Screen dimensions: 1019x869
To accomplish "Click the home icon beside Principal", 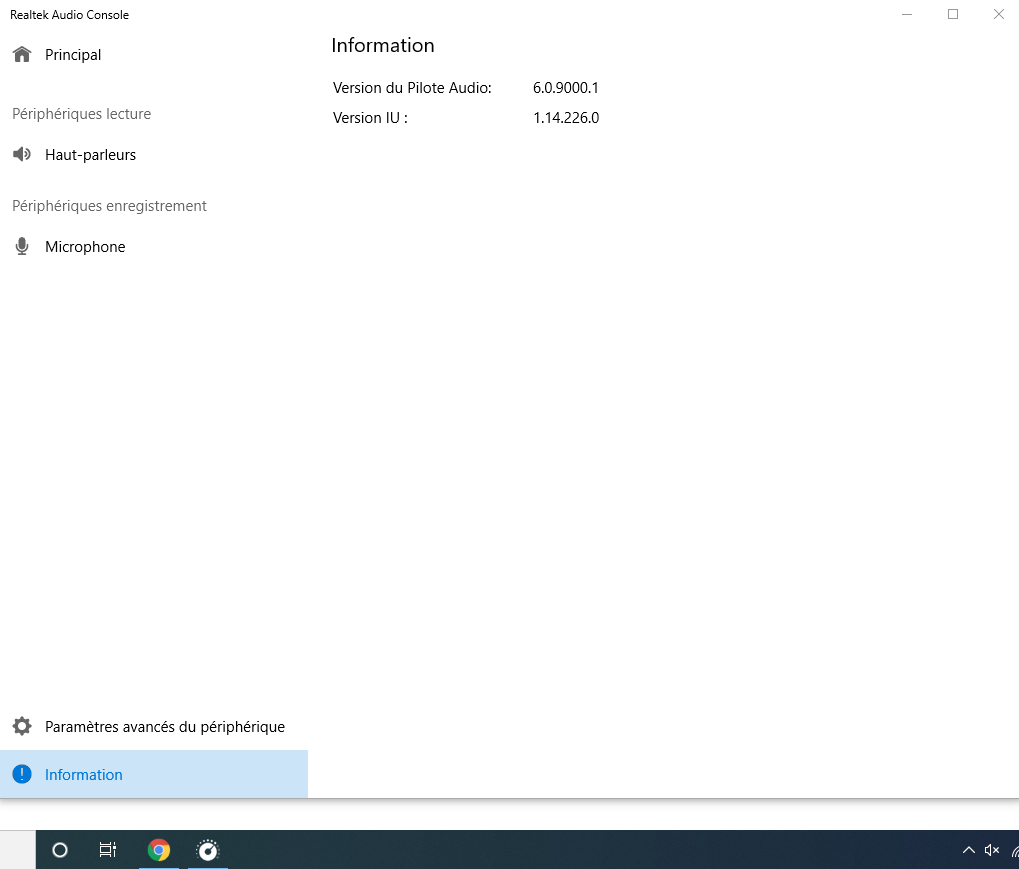I will [22, 54].
